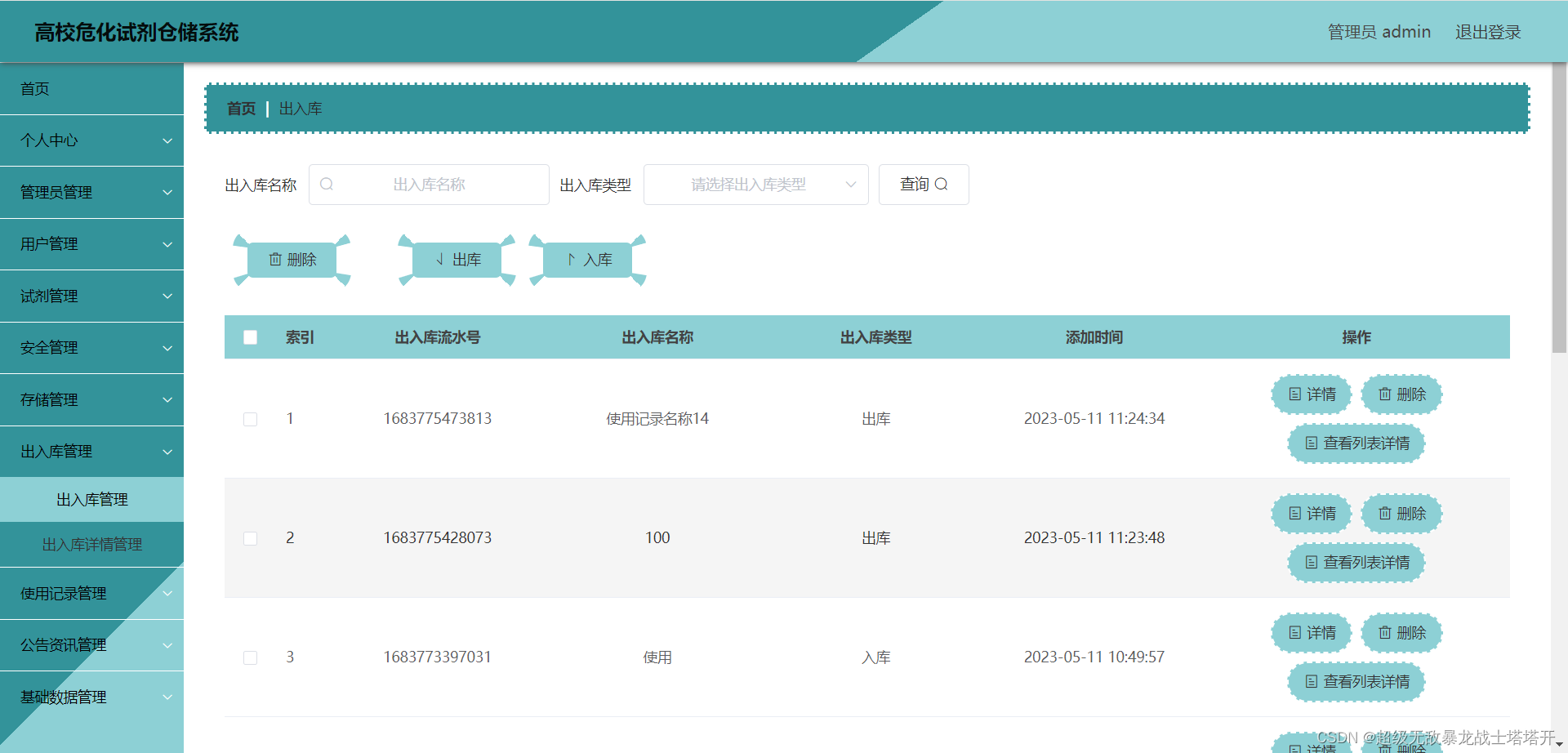
Task: Click the 查询 search button
Action: (x=924, y=185)
